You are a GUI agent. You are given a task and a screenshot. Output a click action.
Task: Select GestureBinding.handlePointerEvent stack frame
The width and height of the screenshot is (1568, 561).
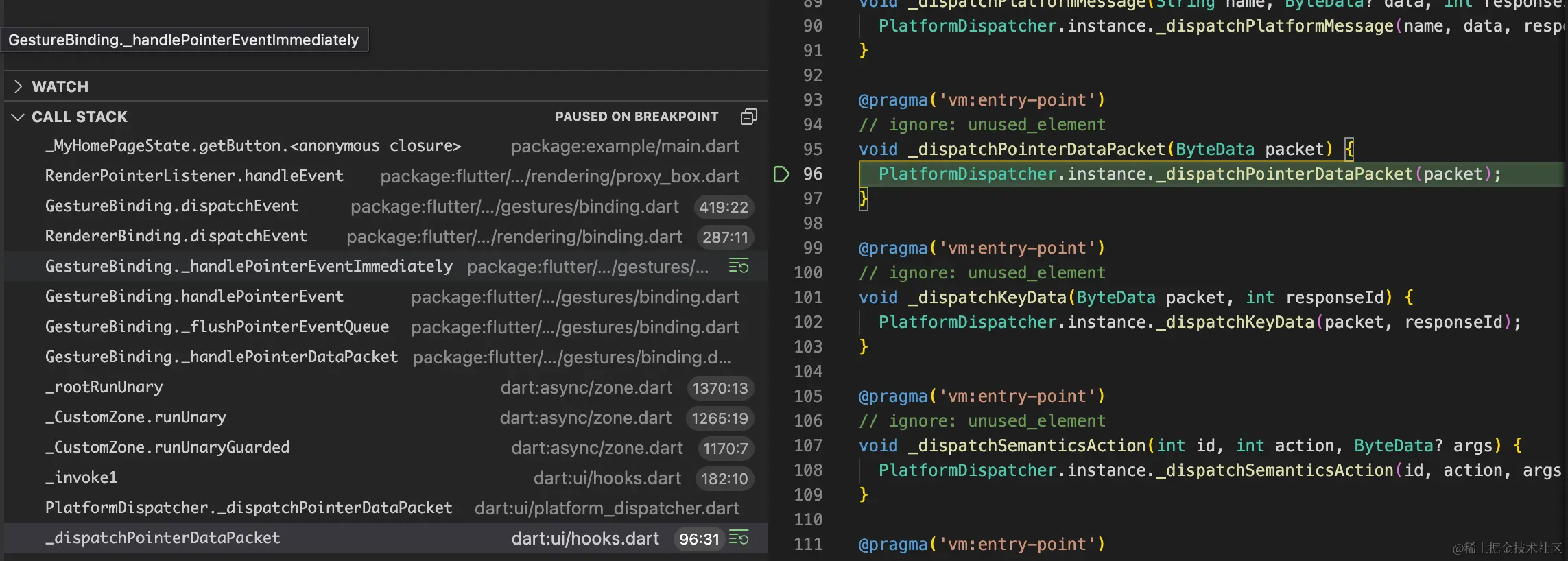pos(386,297)
